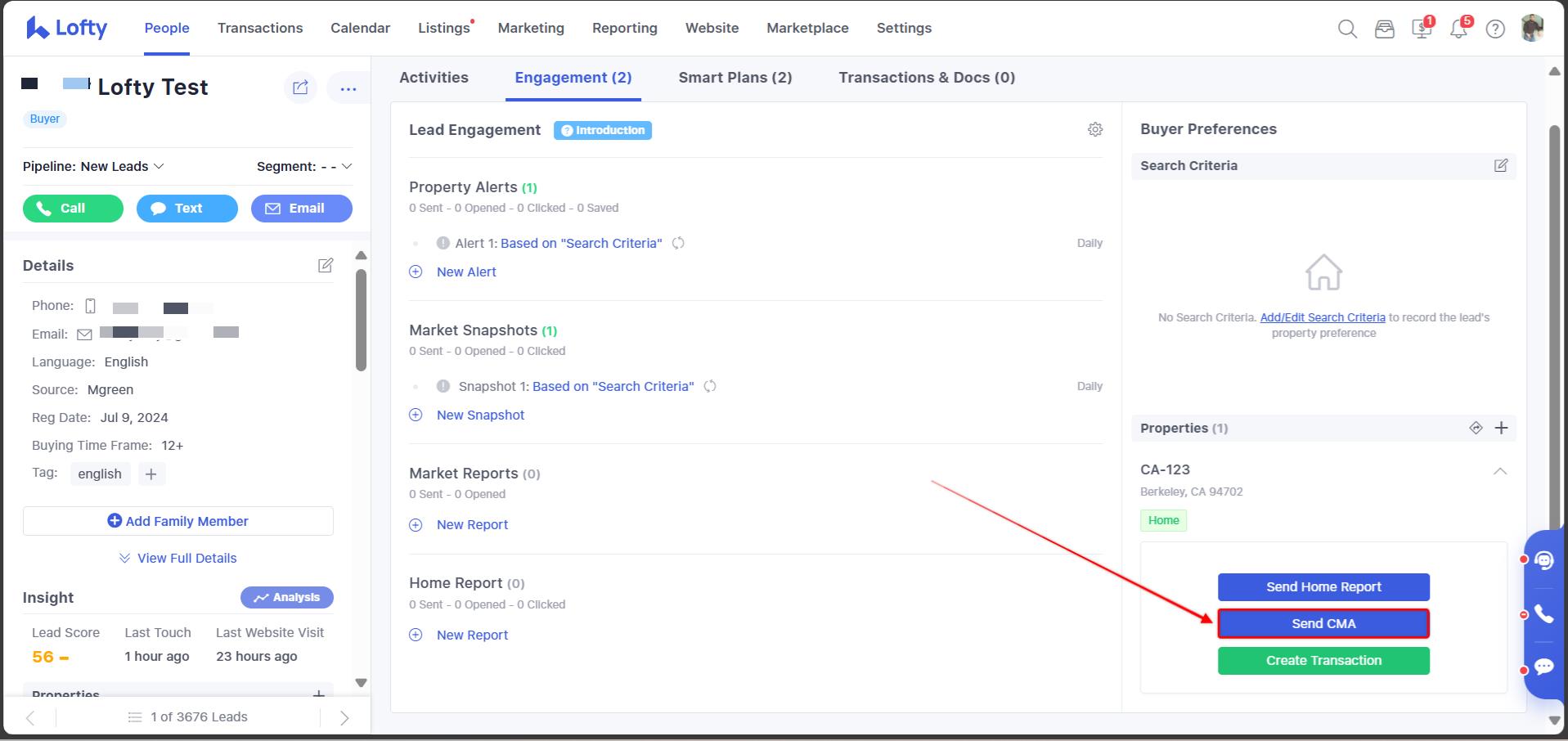Click warning icon beside Alert 1
1568x741 pixels.
[x=443, y=243]
